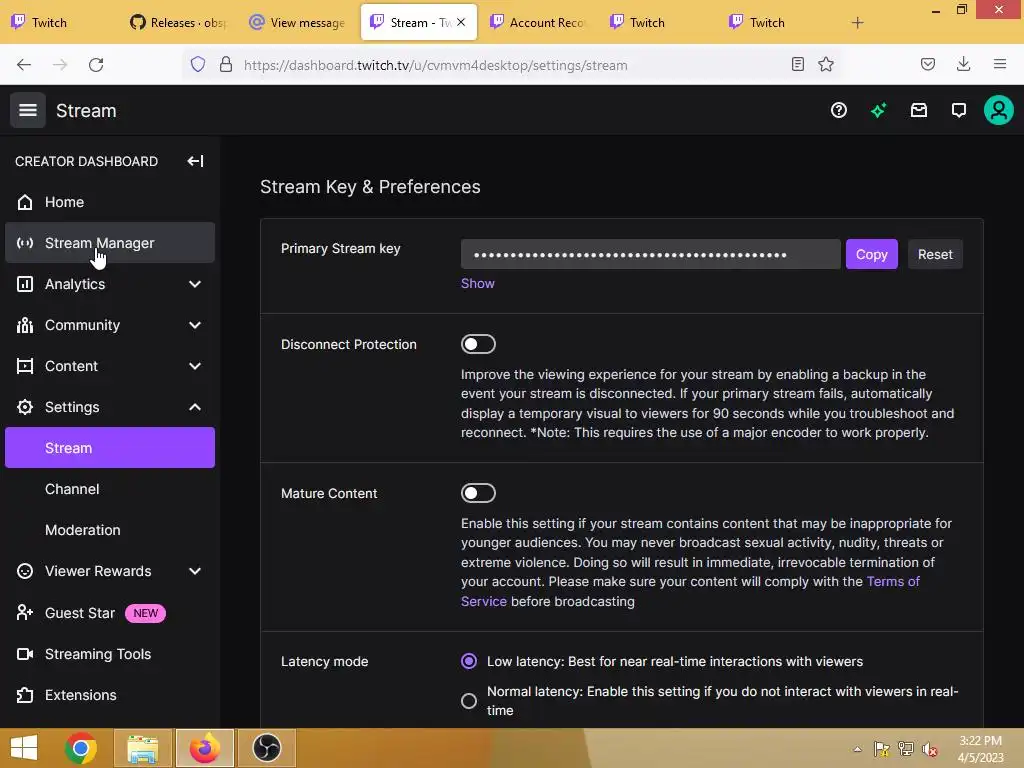Image resolution: width=1024 pixels, height=768 pixels.
Task: Switch to the Account Recovery tab
Action: tap(538, 23)
